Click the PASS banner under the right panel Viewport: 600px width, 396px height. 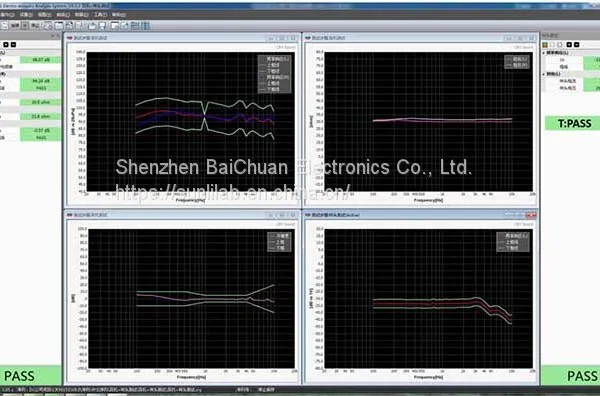click(570, 376)
